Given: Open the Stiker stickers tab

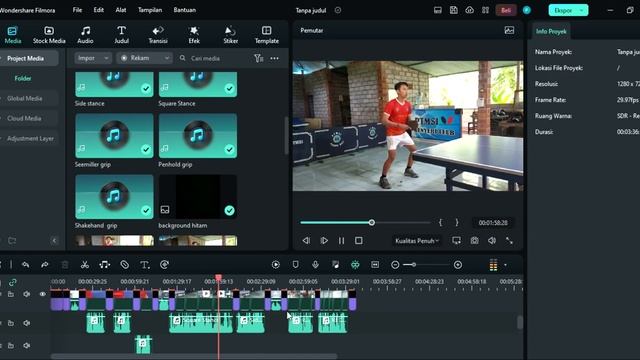Looking at the screenshot, I should pyautogui.click(x=231, y=35).
